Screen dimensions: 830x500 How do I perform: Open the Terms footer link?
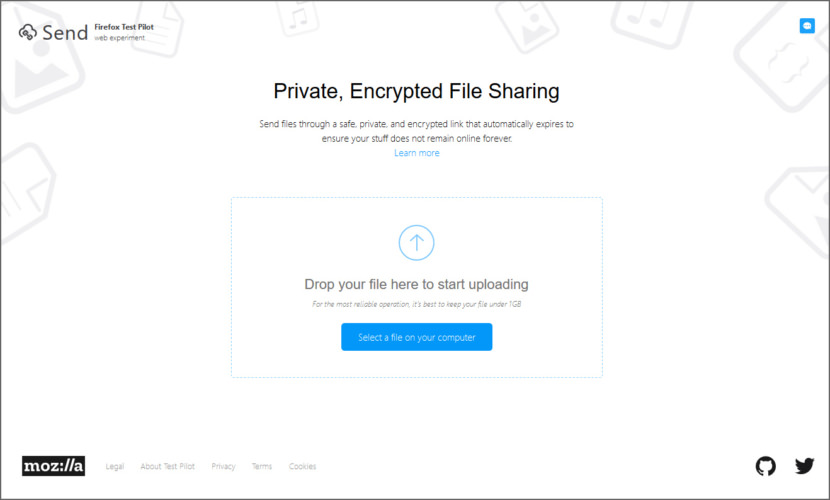tap(261, 466)
